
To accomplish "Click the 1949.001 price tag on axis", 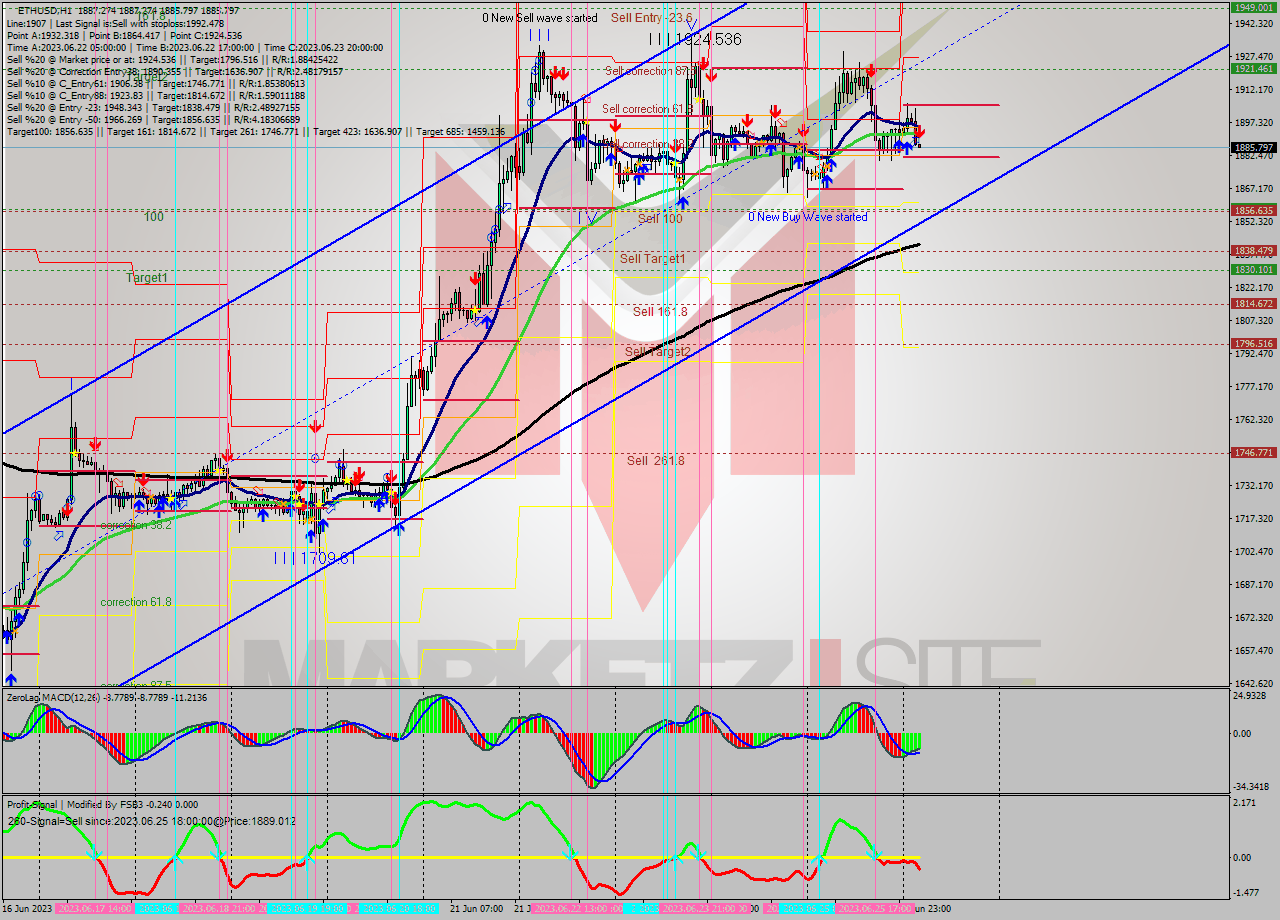I will pyautogui.click(x=1253, y=7).
